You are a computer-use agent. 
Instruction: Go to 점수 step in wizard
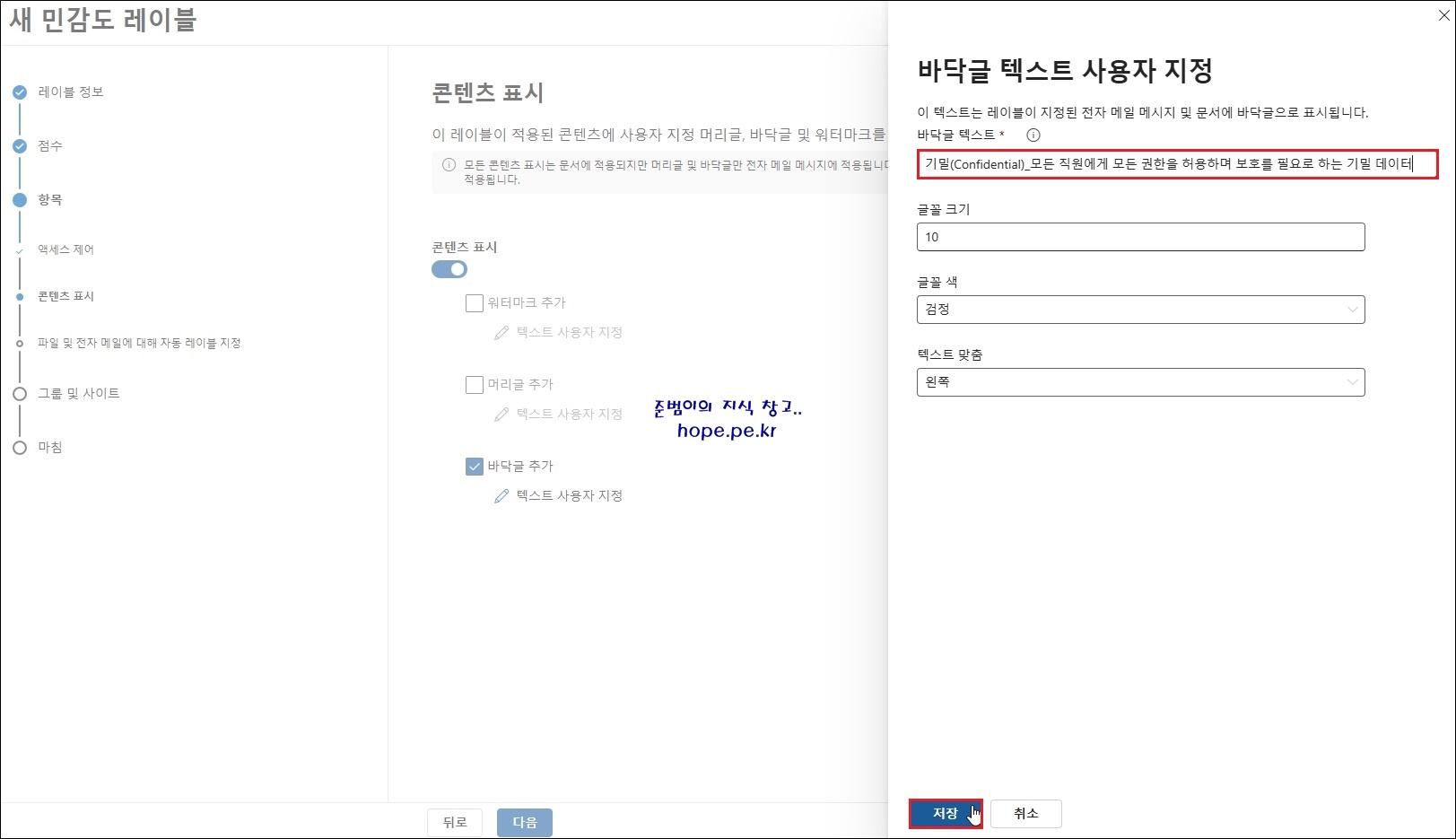[50, 146]
